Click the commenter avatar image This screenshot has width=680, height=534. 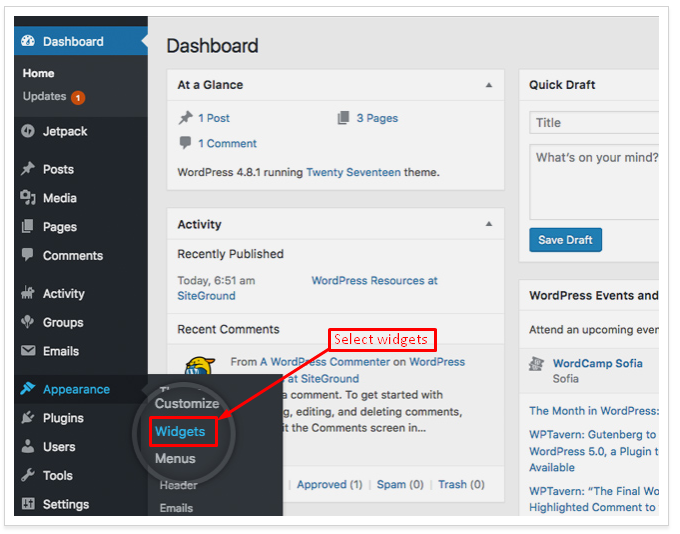point(200,366)
